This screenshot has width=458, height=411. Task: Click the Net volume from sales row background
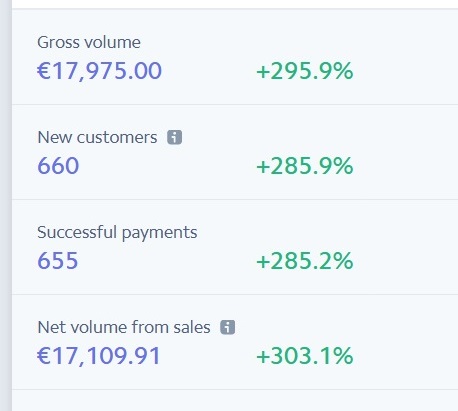[x=235, y=342]
